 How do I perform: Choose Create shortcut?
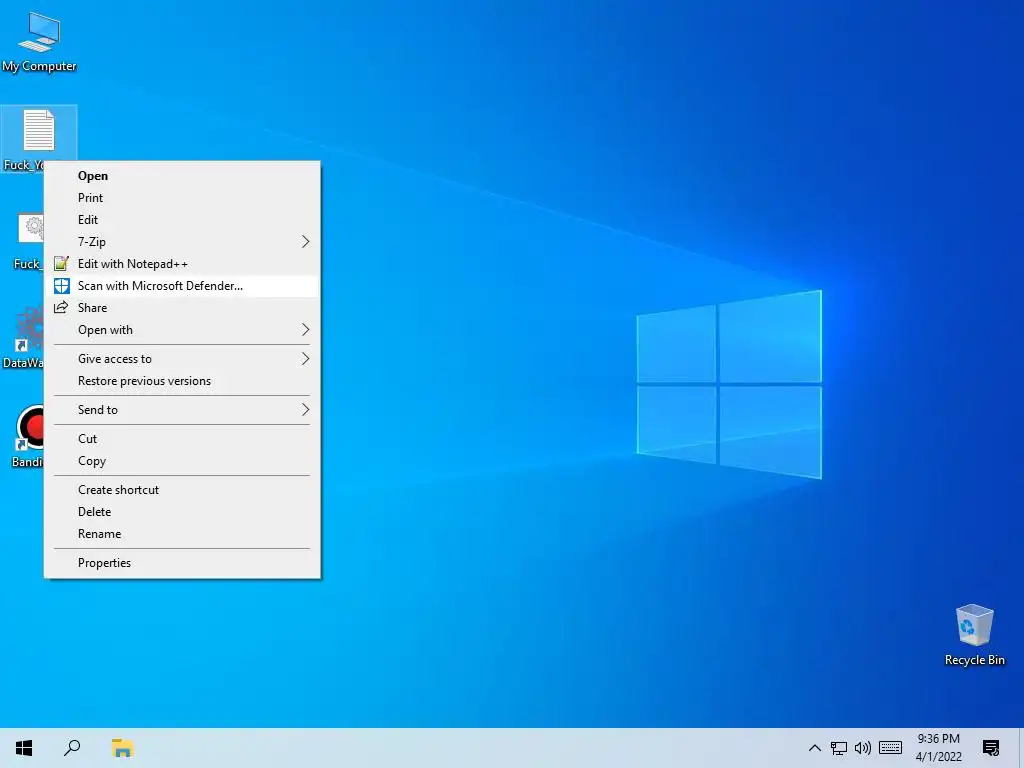pyautogui.click(x=182, y=490)
